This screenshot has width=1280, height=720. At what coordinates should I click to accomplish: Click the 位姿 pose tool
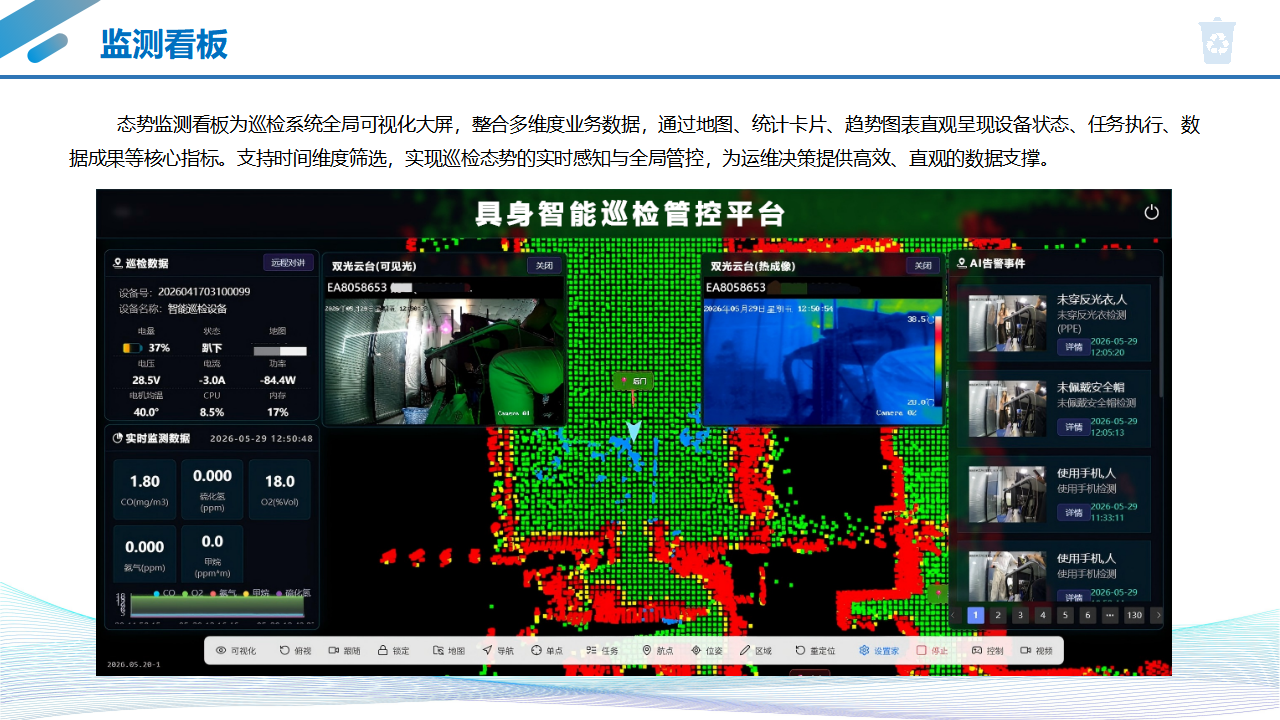[707, 650]
